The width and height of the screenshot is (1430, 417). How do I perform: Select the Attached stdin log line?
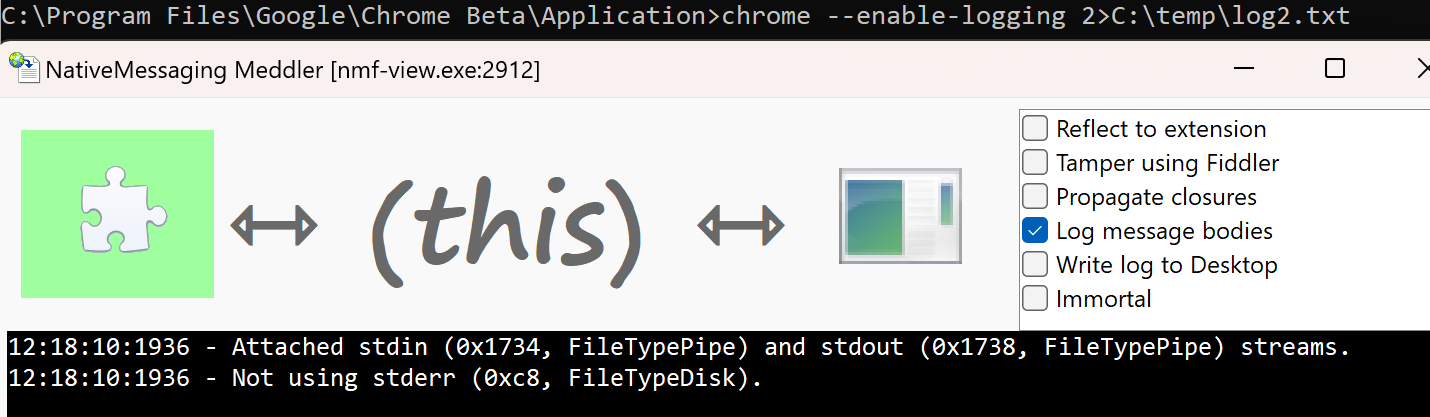coord(678,347)
